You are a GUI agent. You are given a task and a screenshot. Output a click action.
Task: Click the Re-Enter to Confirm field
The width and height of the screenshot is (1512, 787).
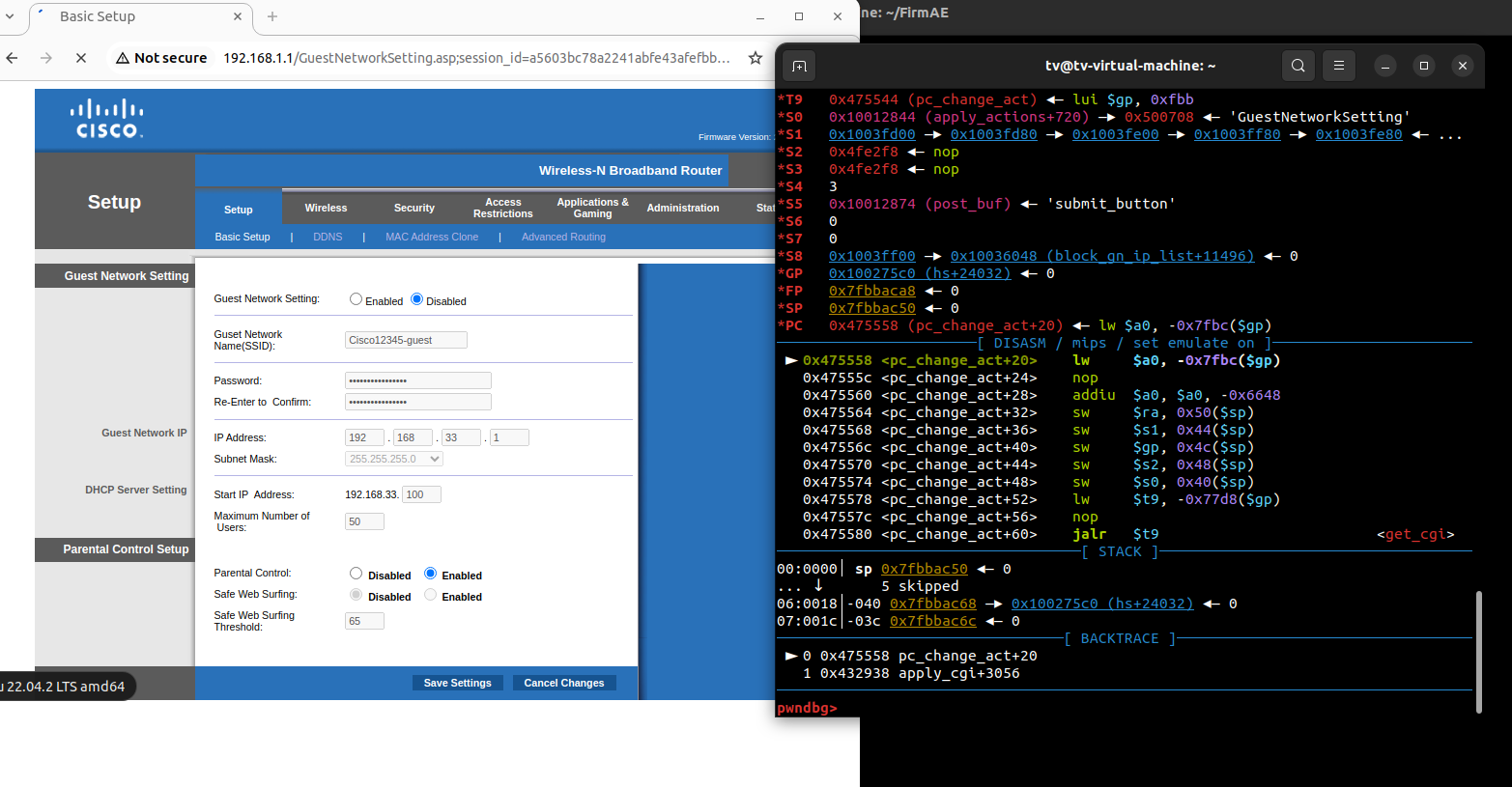418,402
